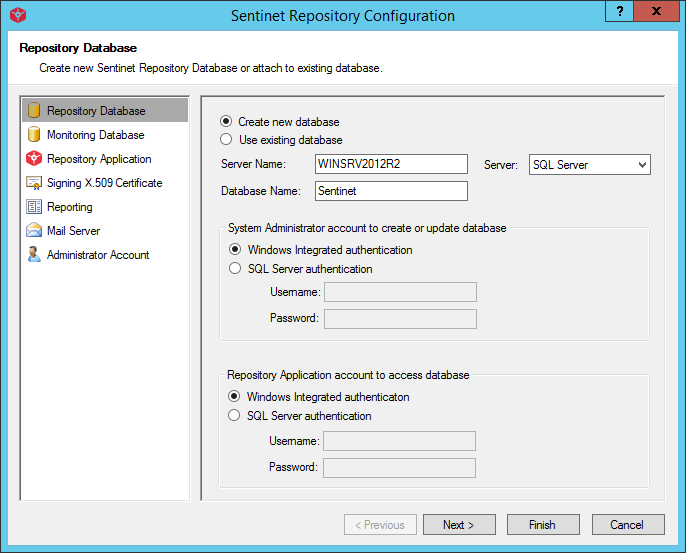686x553 pixels.
Task: Click the Server Name input field
Action: point(391,164)
